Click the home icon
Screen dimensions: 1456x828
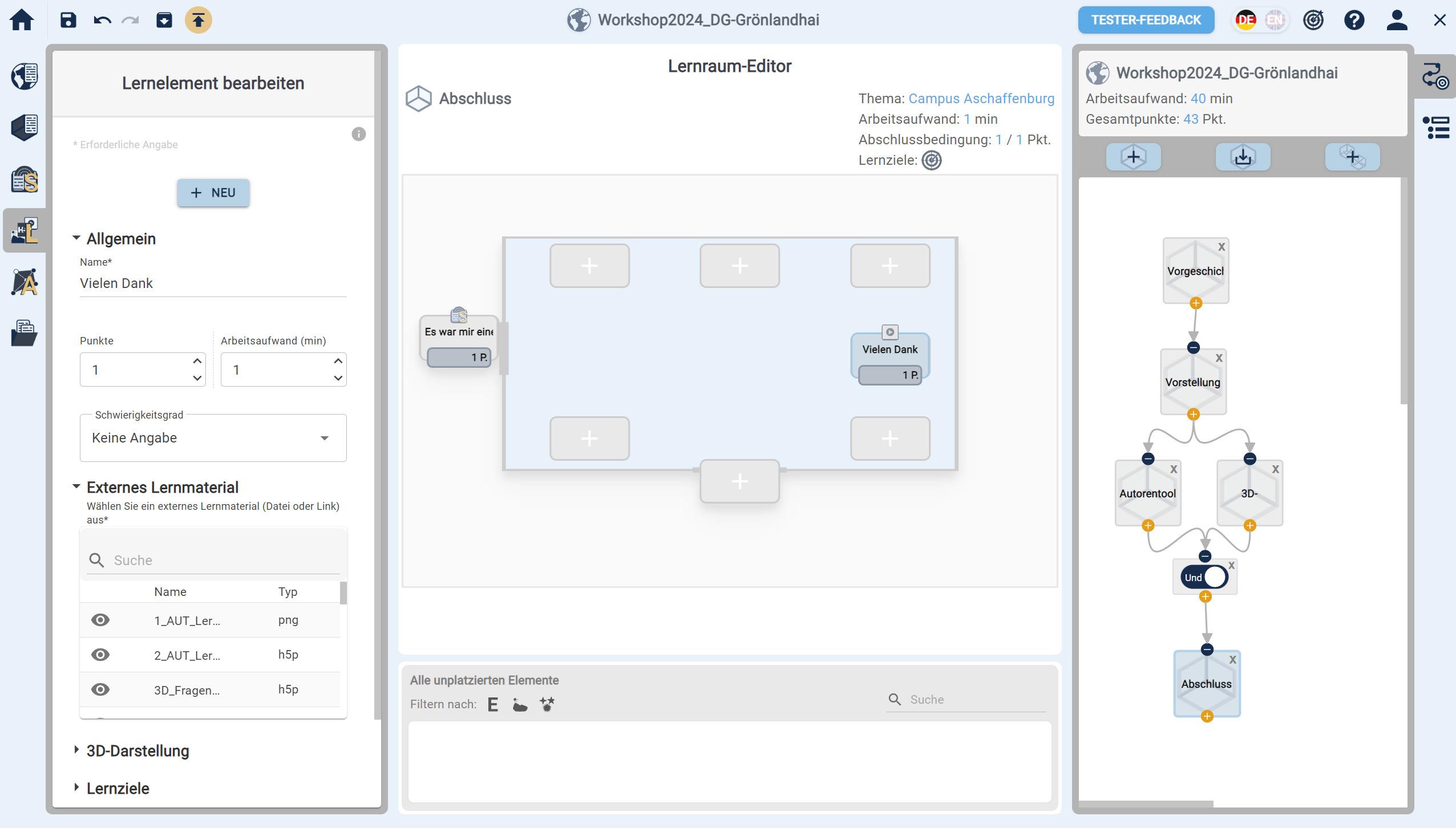[x=22, y=20]
